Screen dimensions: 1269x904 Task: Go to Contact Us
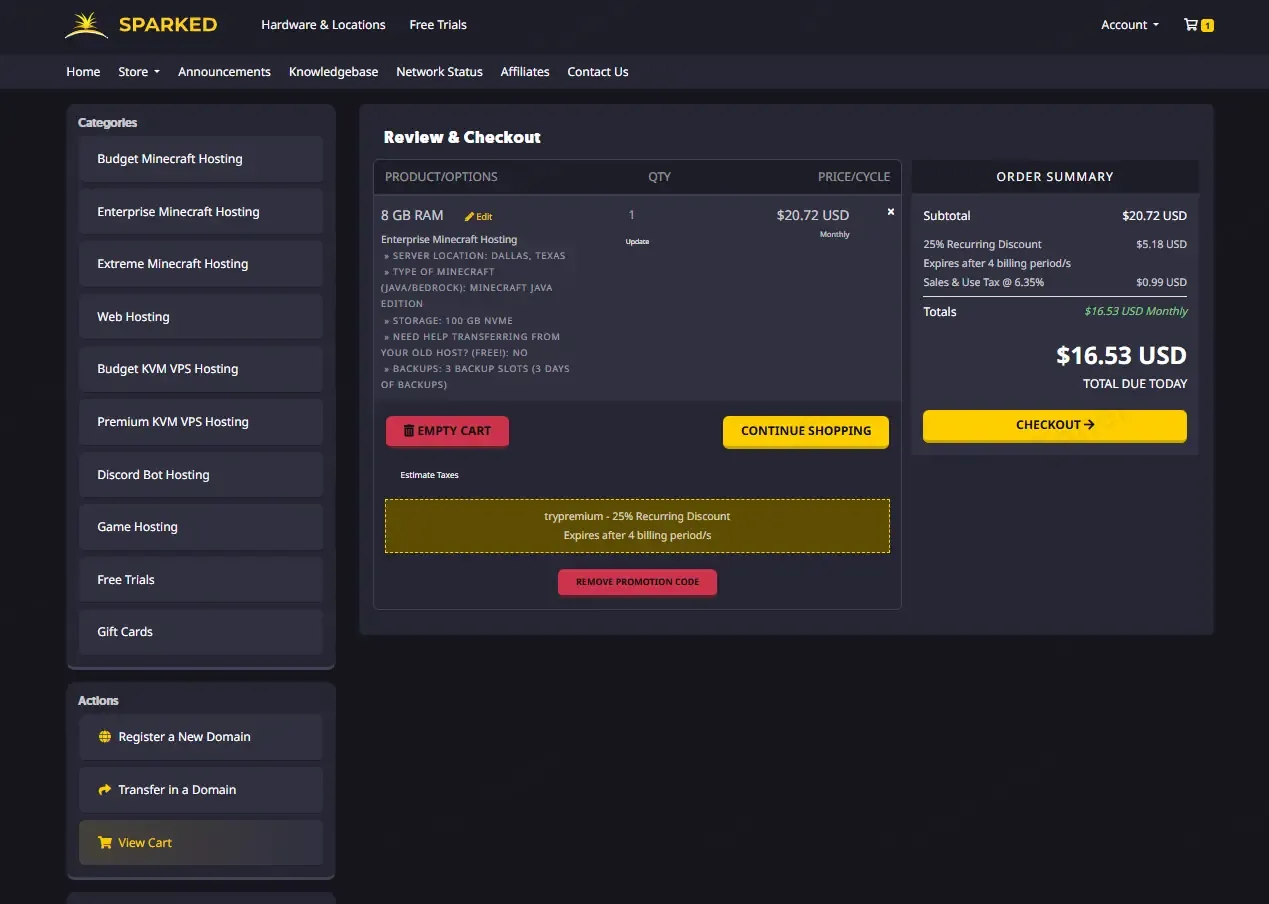coord(598,72)
